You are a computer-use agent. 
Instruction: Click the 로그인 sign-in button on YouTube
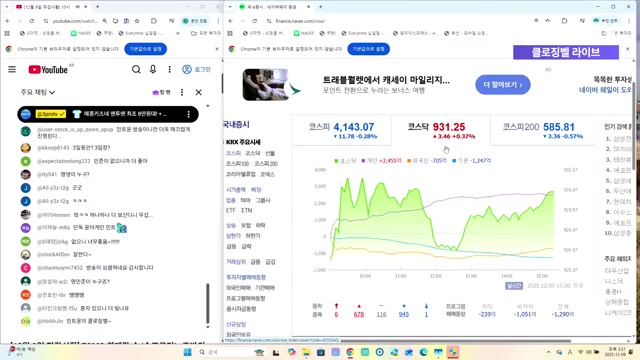pyautogui.click(x=197, y=69)
